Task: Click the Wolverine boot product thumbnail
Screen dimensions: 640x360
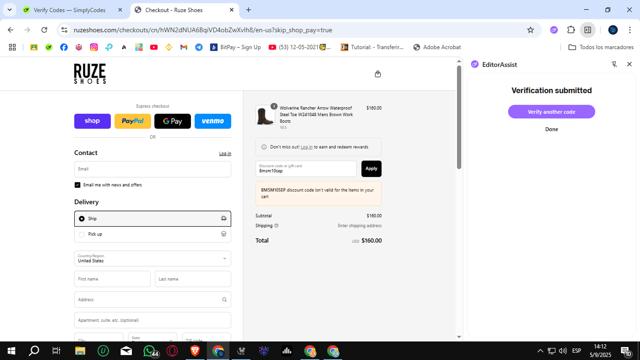Action: 265,116
